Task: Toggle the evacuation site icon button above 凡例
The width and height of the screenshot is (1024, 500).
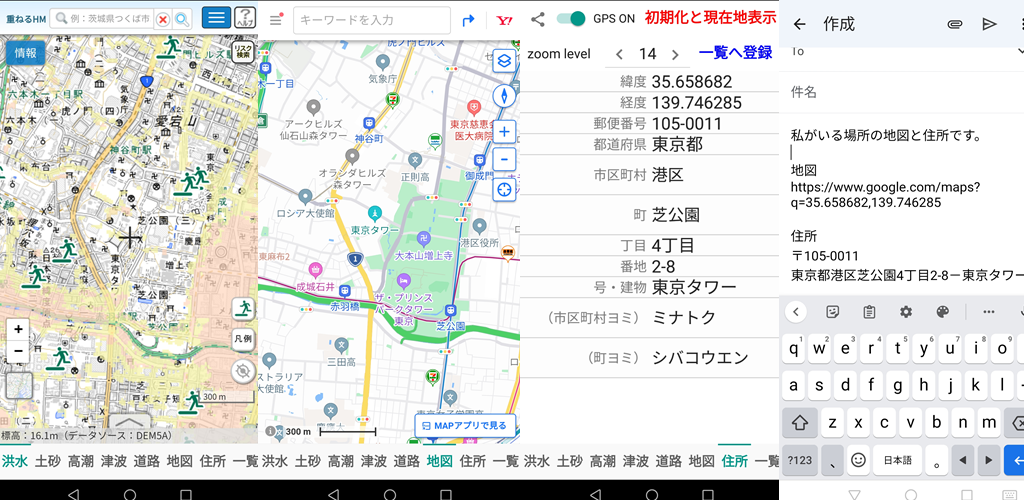Action: [243, 309]
